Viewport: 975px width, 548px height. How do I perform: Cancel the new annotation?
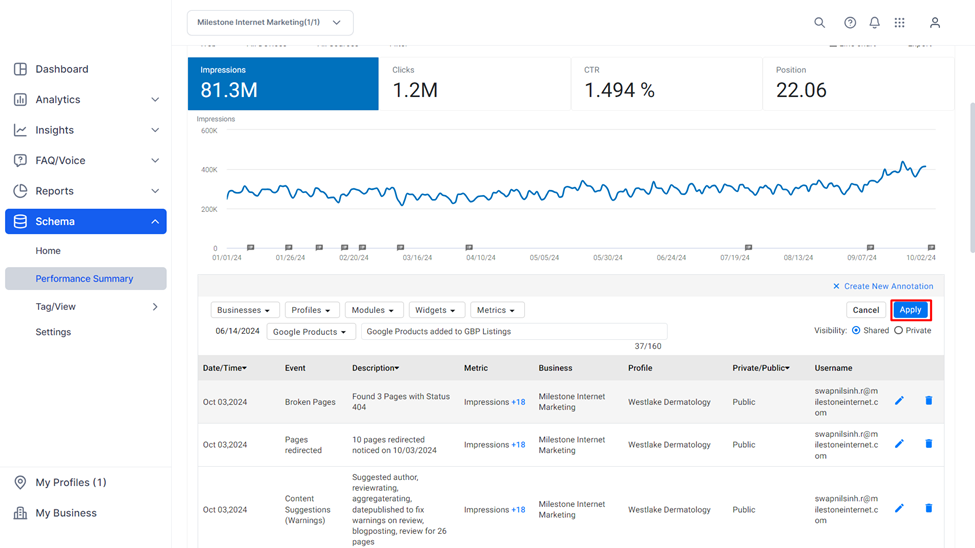[x=866, y=310]
